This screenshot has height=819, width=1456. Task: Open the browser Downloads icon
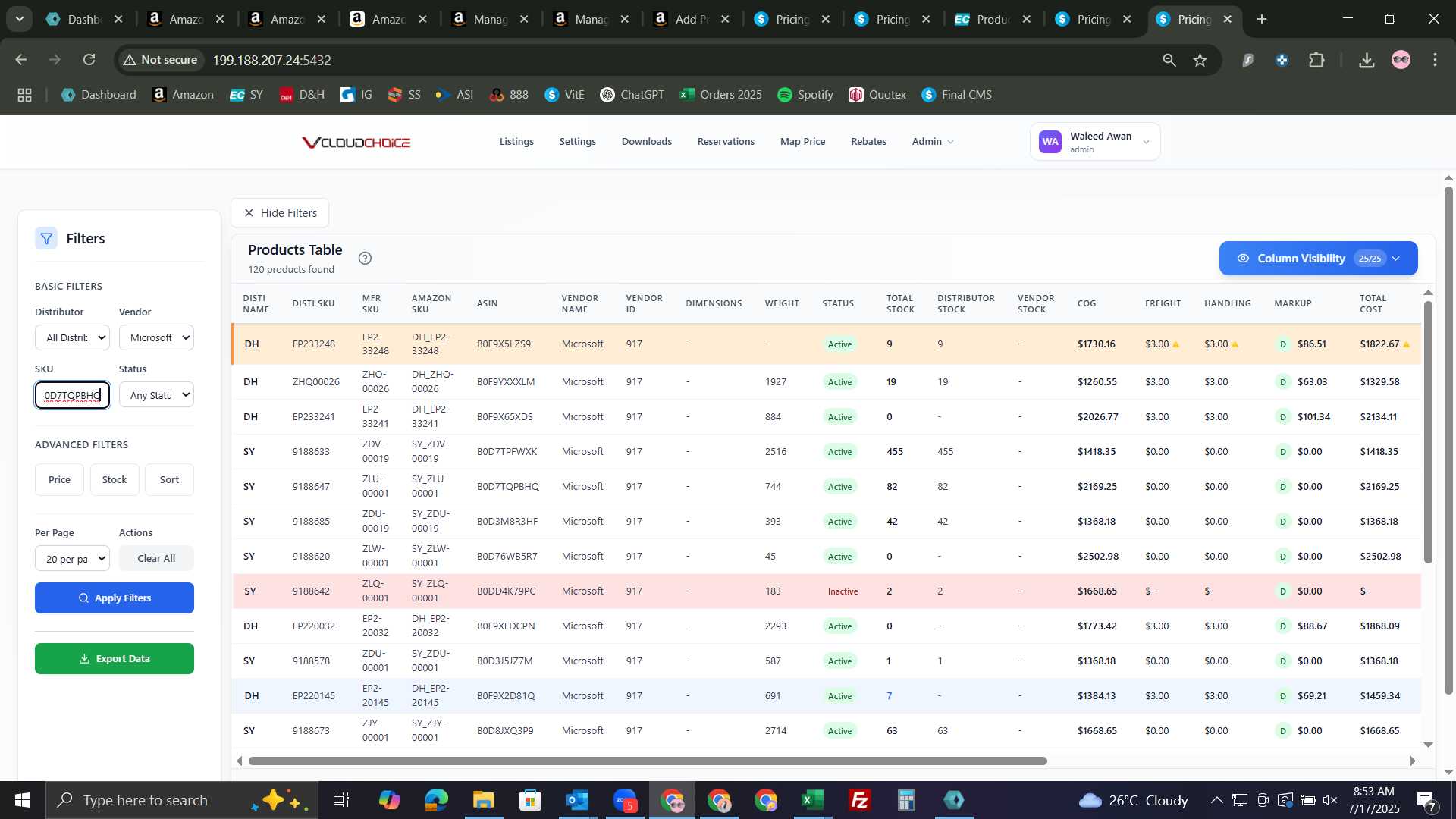[1367, 60]
